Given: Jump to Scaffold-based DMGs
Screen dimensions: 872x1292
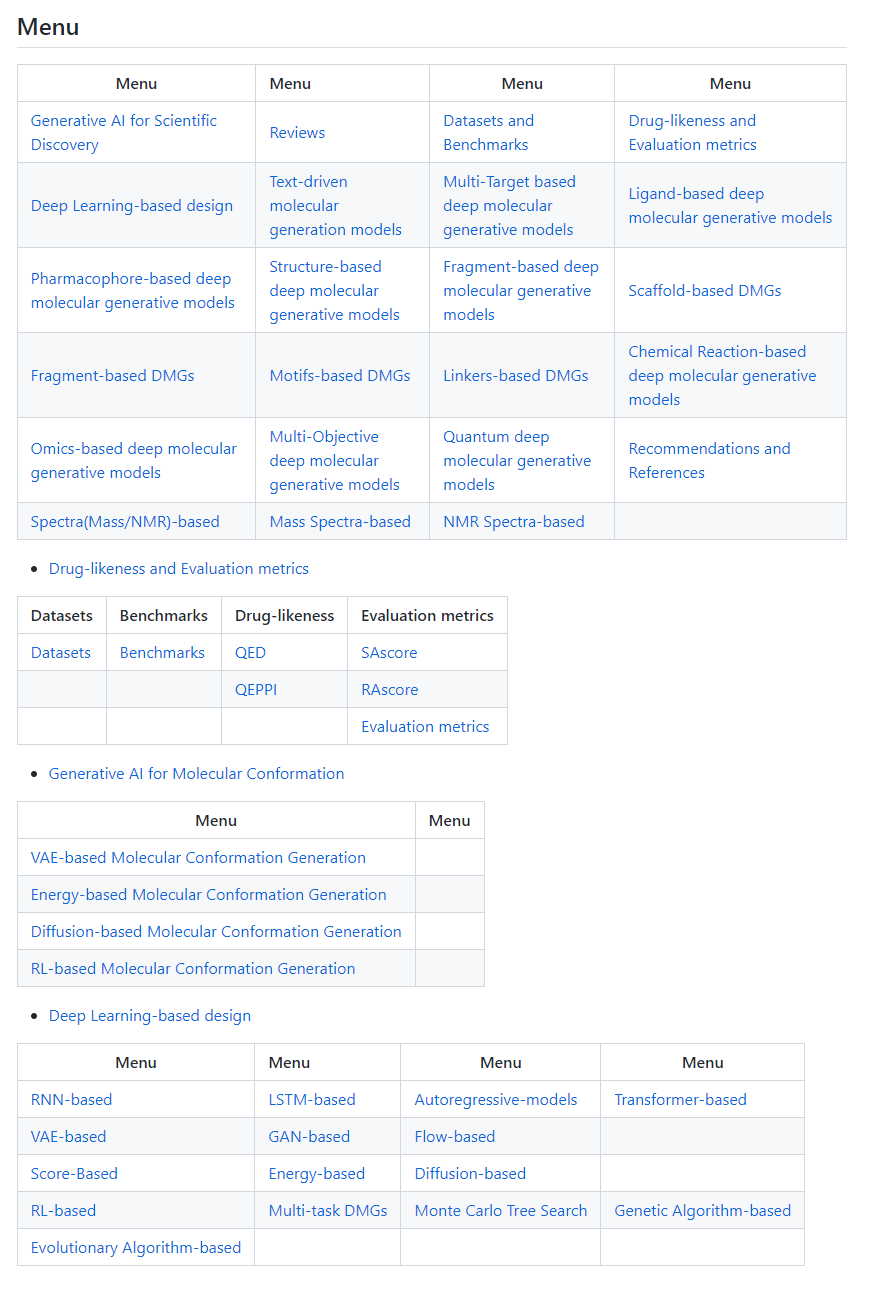Looking at the screenshot, I should click(x=704, y=290).
